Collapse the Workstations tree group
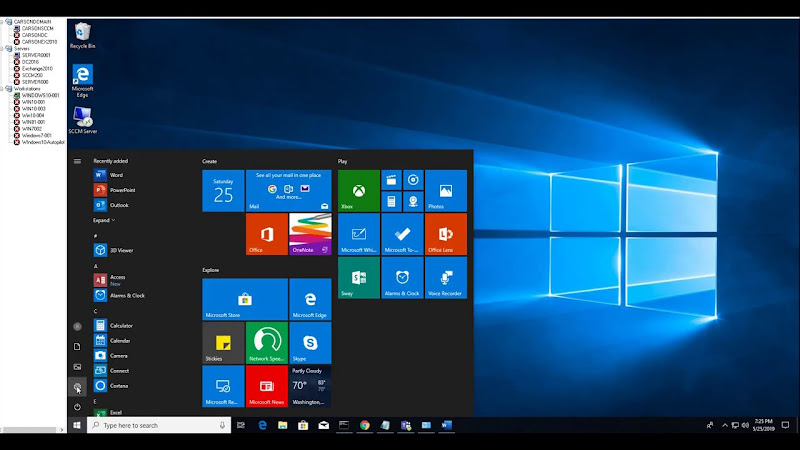Screen dimensions: 800x450 2,89
